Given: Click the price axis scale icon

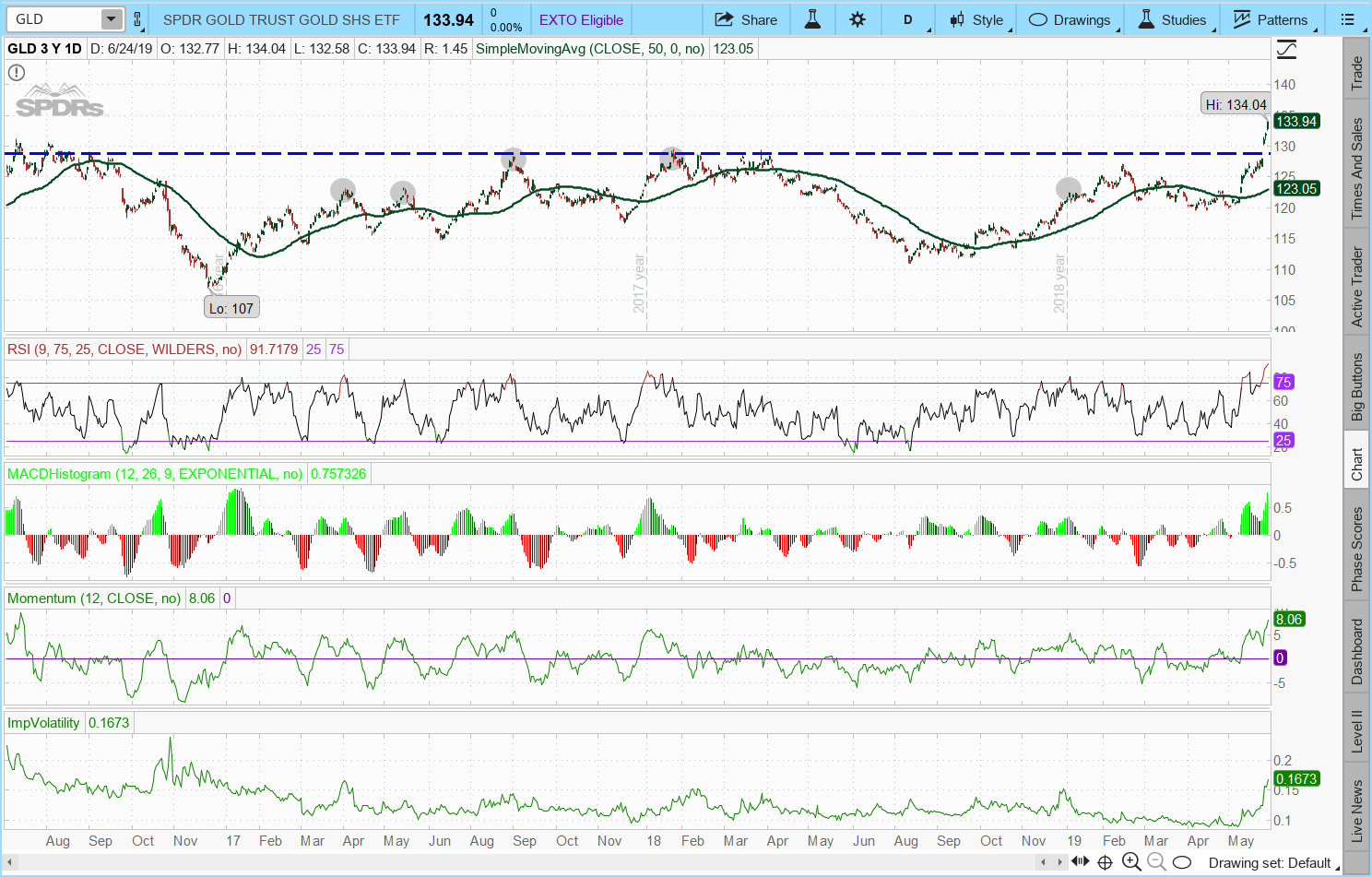Looking at the screenshot, I should click(1286, 50).
